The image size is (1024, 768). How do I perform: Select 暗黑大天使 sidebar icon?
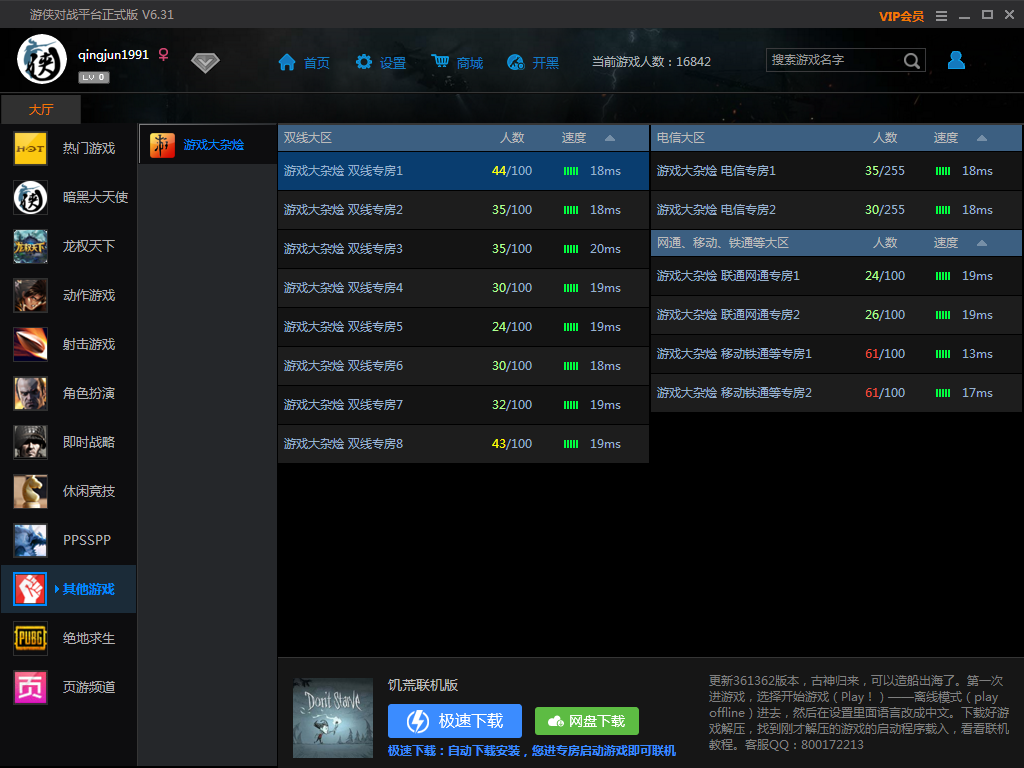pyautogui.click(x=31, y=197)
